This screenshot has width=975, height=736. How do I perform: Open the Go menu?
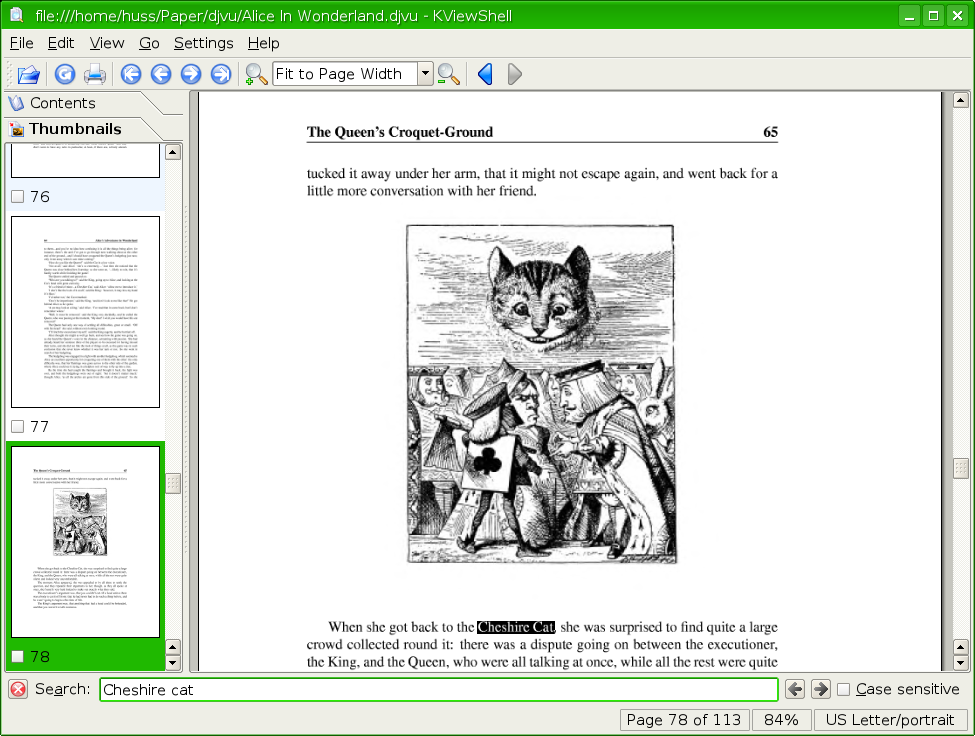tap(149, 43)
